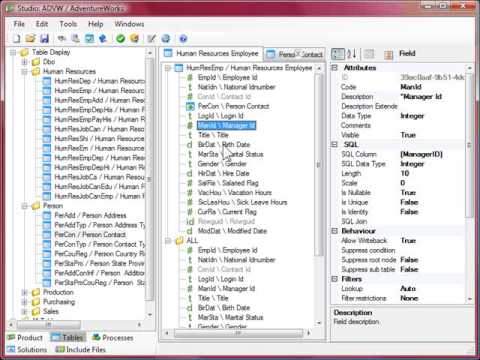This screenshot has width=480, height=360.
Task: Click the folder icon beside Table Display
Action: pos(25,52)
